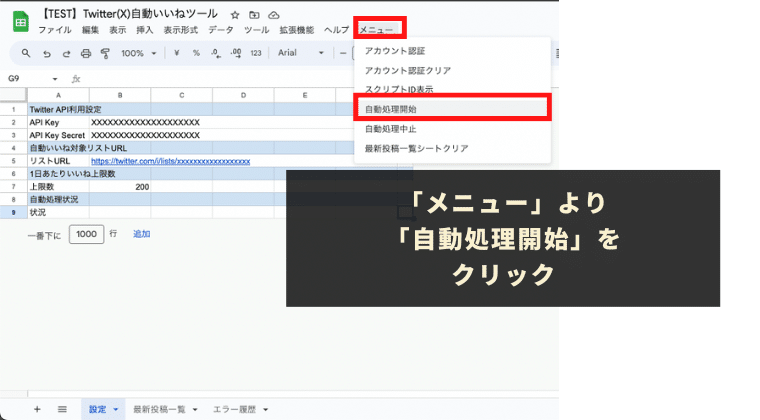Choose 自動処理中止 from the menu

pos(452,129)
